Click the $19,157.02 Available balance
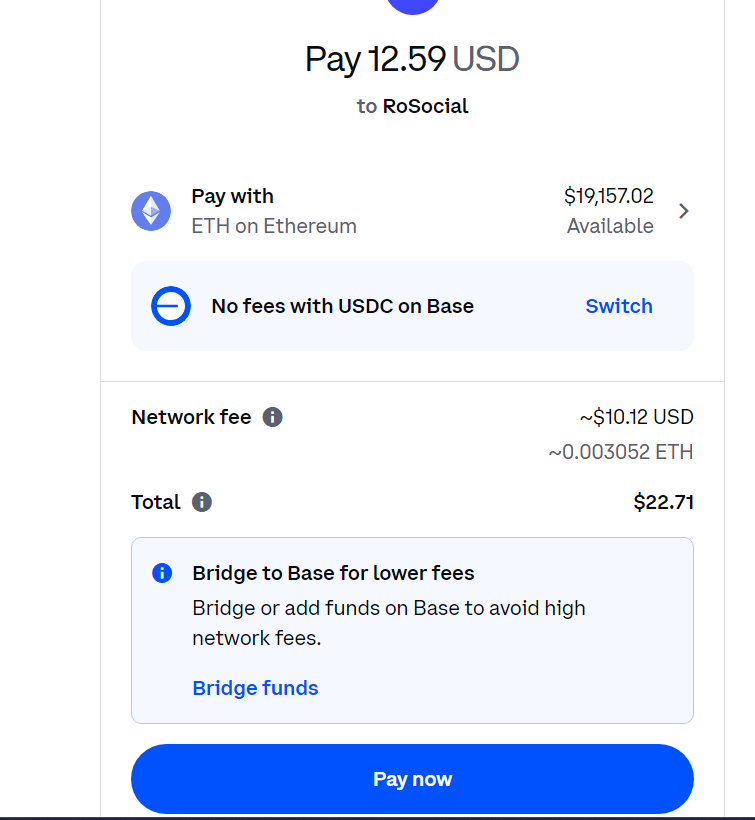755x820 pixels. tap(609, 211)
